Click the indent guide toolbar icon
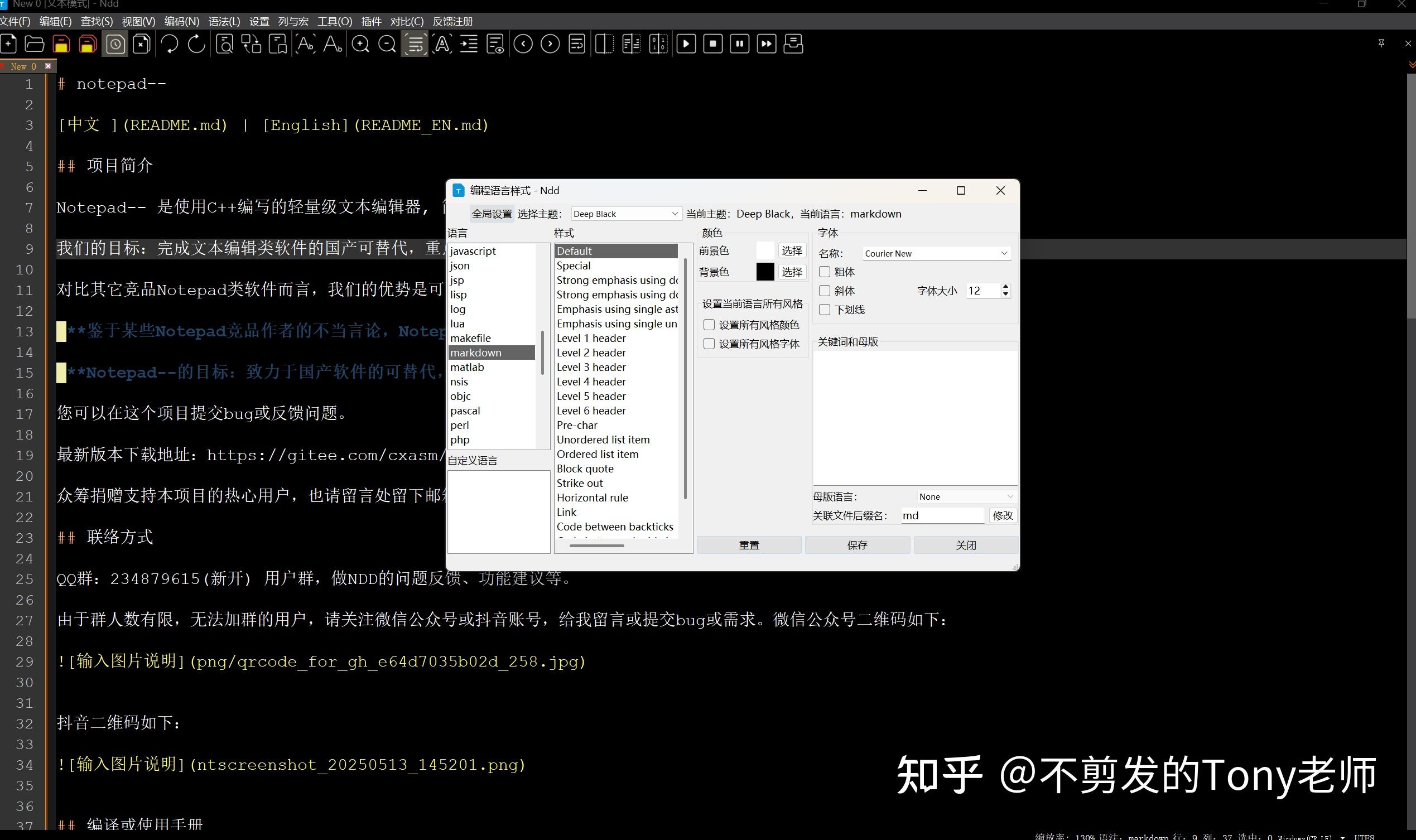This screenshot has width=1416, height=840. (469, 44)
